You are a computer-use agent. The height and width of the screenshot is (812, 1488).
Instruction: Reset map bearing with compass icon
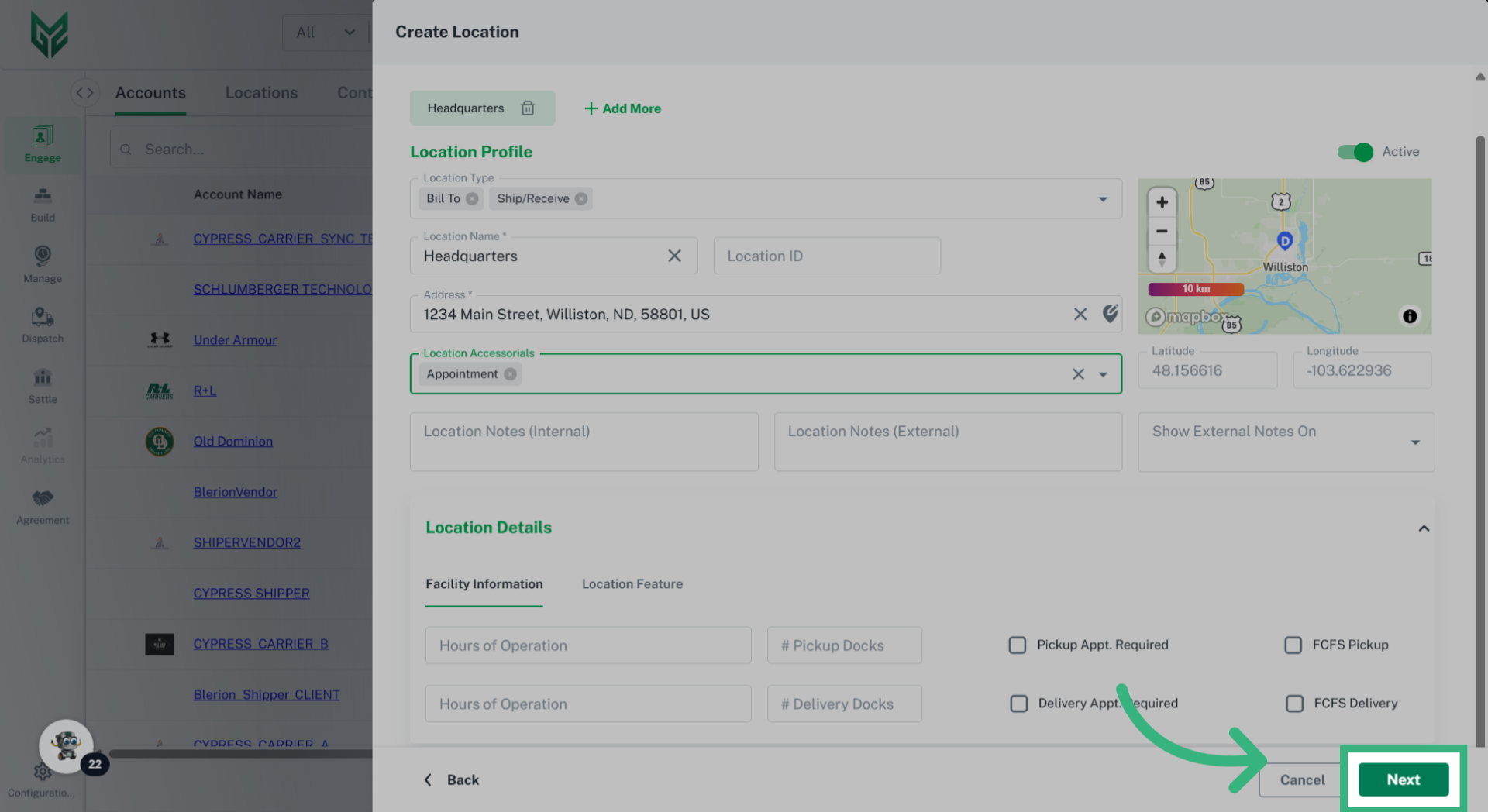tap(1162, 259)
